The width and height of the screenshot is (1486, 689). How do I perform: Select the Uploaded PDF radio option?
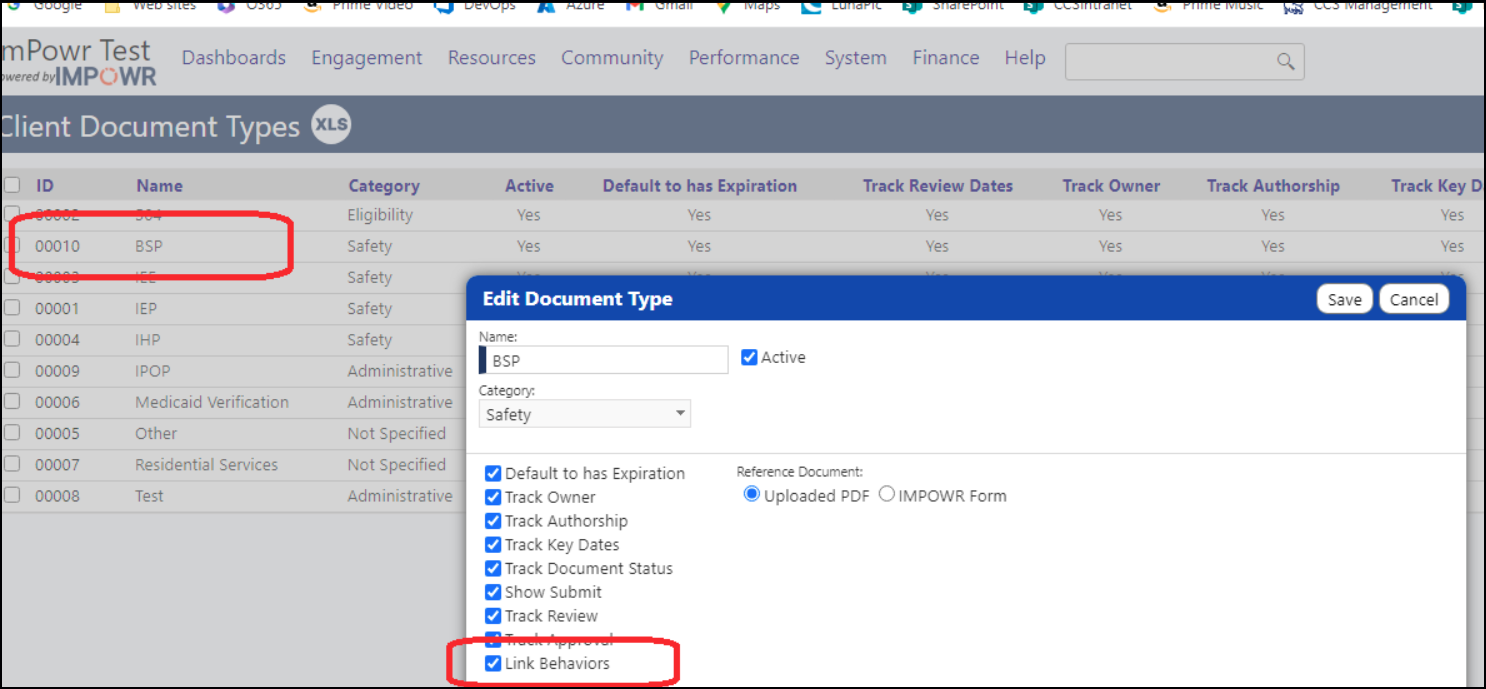[x=752, y=495]
